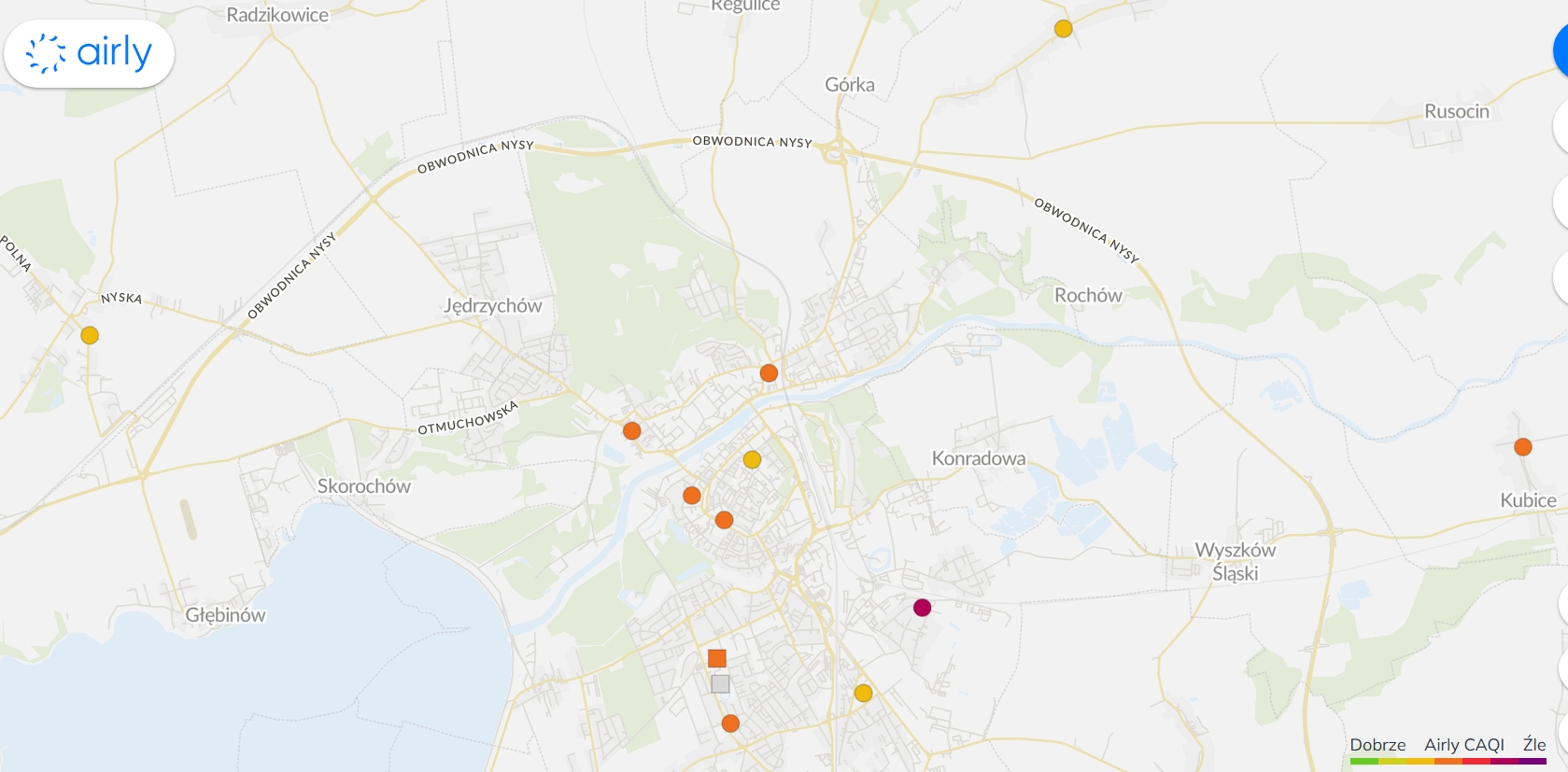Click the white round button below blue button
1568x772 pixels.
click(x=1561, y=127)
